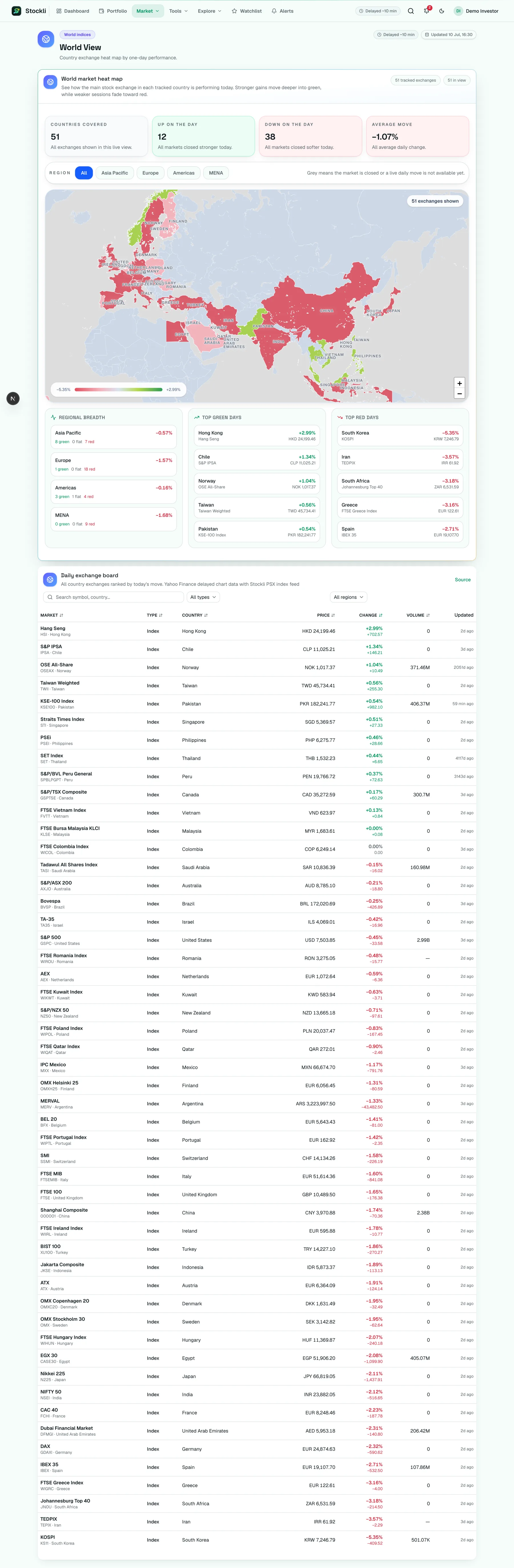Click the Top Red Days trend icon

click(x=340, y=418)
